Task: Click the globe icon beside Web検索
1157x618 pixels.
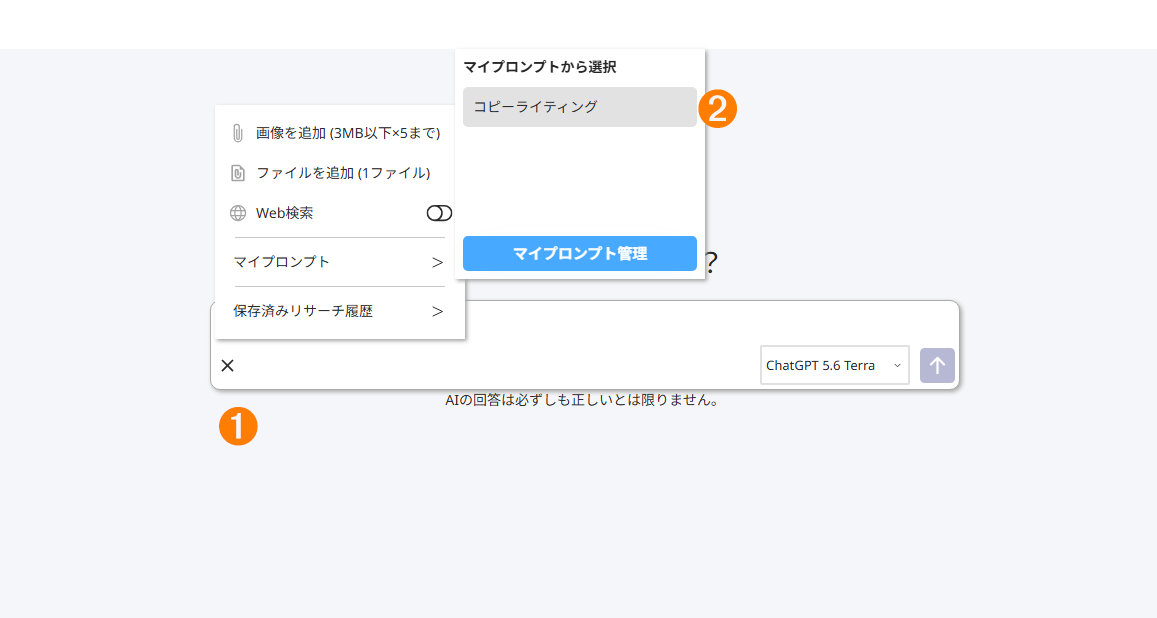Action: tap(238, 213)
